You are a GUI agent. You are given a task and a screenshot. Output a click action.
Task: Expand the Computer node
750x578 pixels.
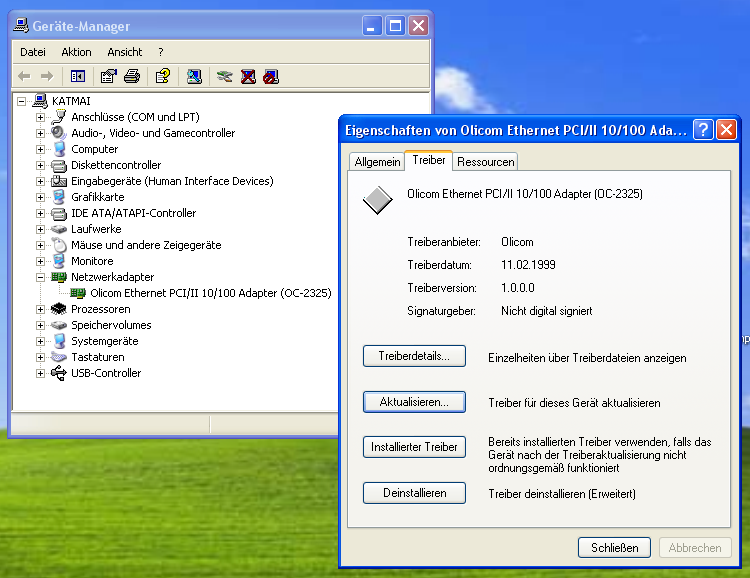click(41, 149)
